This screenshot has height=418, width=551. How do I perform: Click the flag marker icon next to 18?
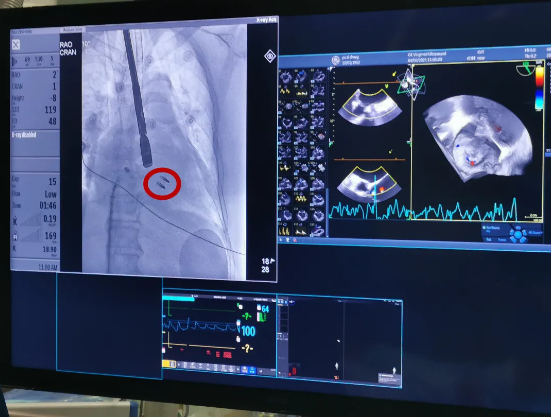tap(272, 261)
